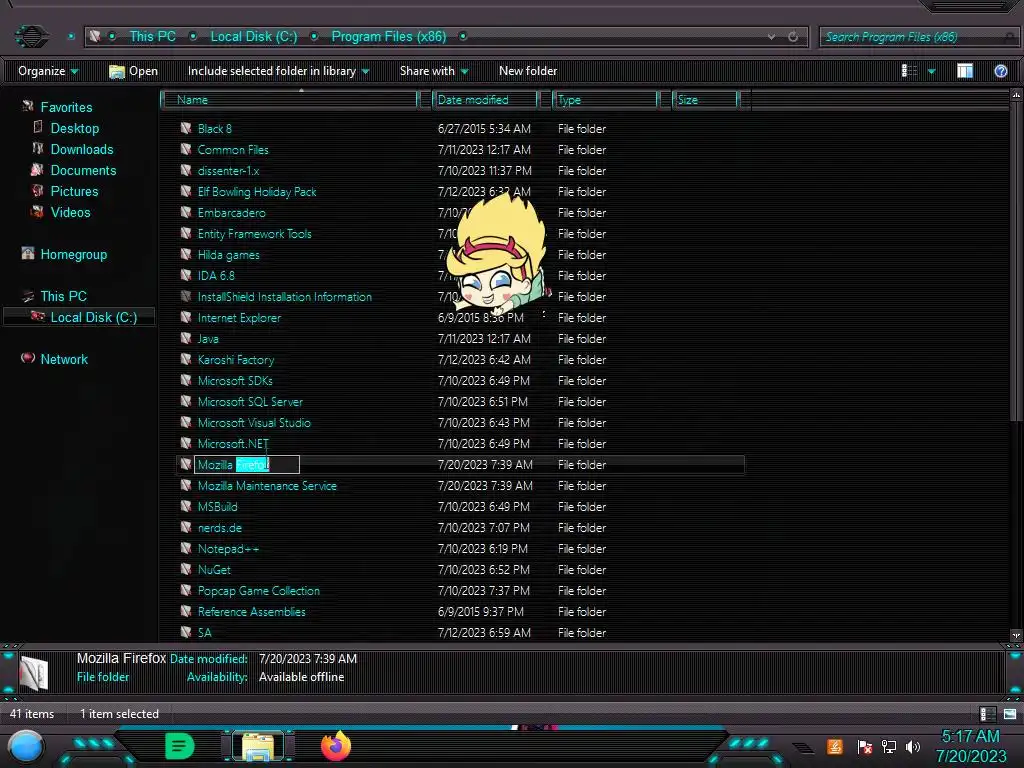The width and height of the screenshot is (1024, 768).
Task: Select the Common Files folder
Action: click(x=232, y=149)
